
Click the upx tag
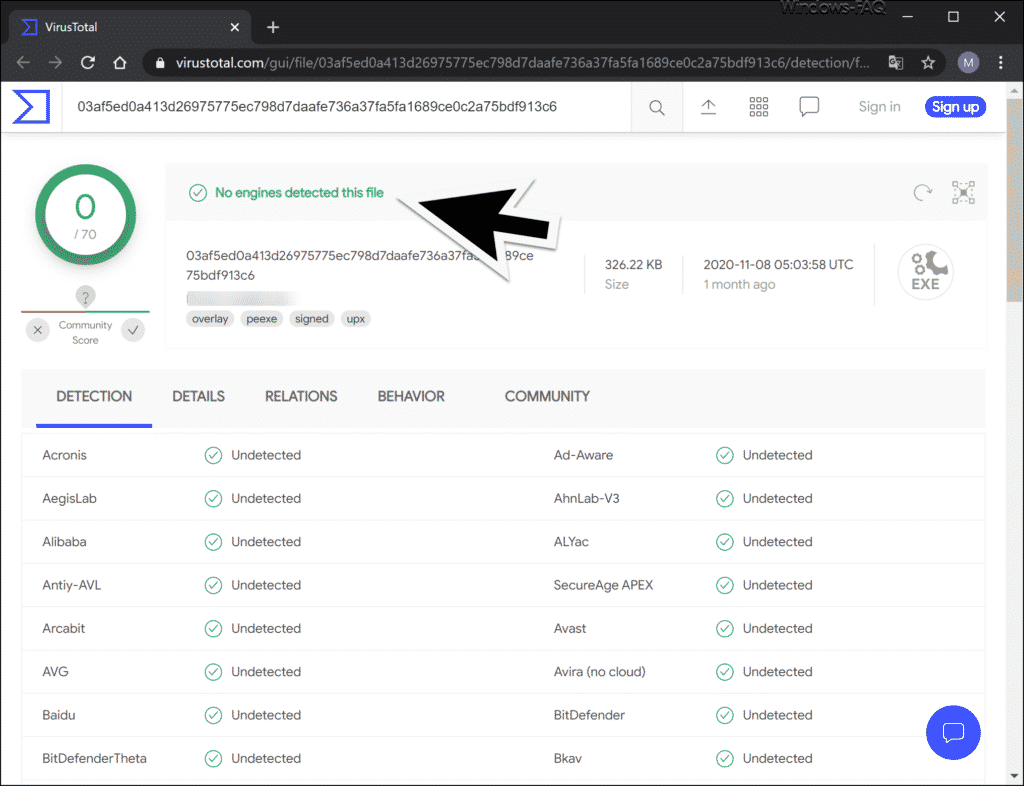point(355,319)
